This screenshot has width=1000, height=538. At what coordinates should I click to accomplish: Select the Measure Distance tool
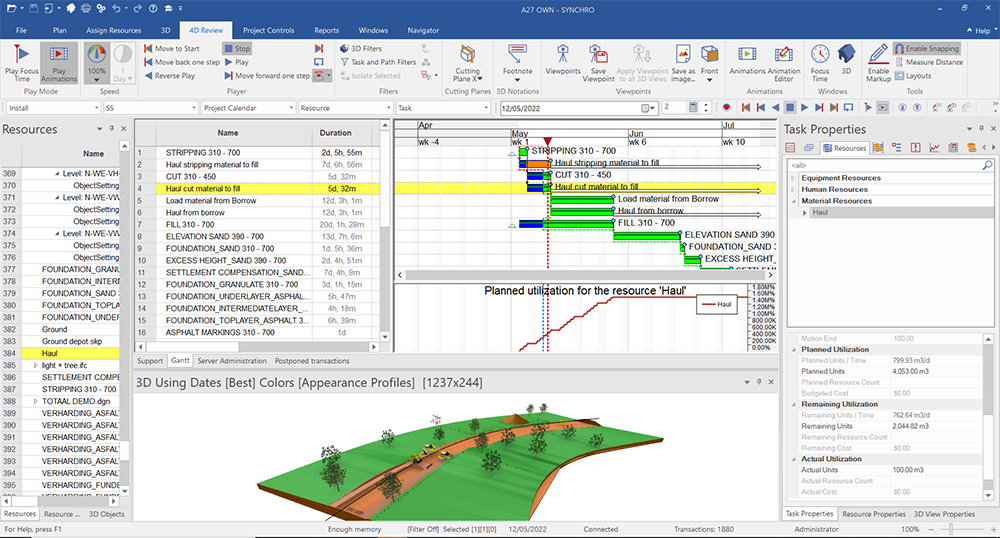pos(929,62)
